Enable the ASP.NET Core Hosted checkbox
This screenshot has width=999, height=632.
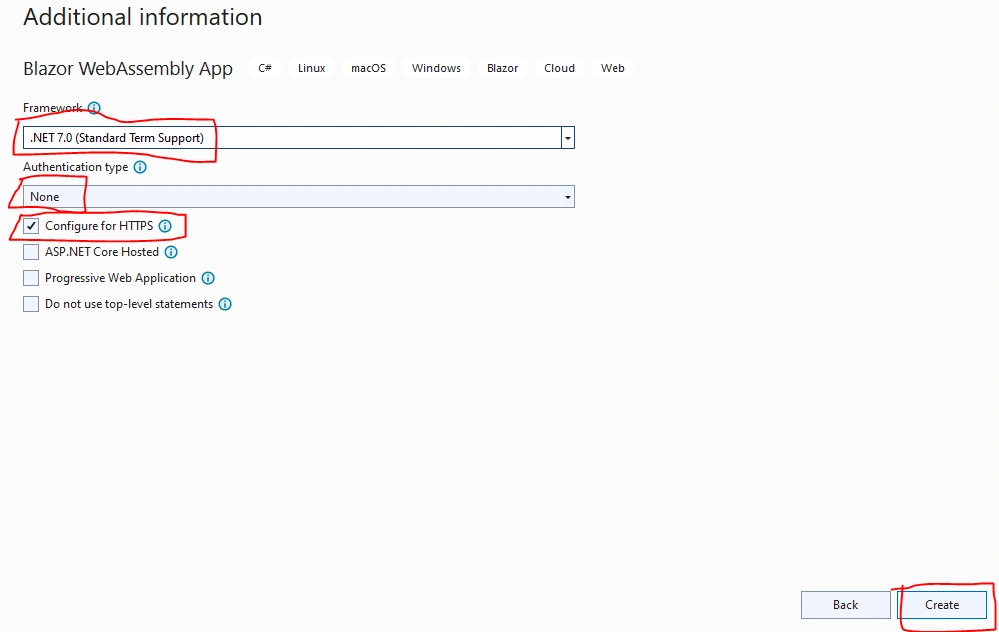pyautogui.click(x=31, y=252)
